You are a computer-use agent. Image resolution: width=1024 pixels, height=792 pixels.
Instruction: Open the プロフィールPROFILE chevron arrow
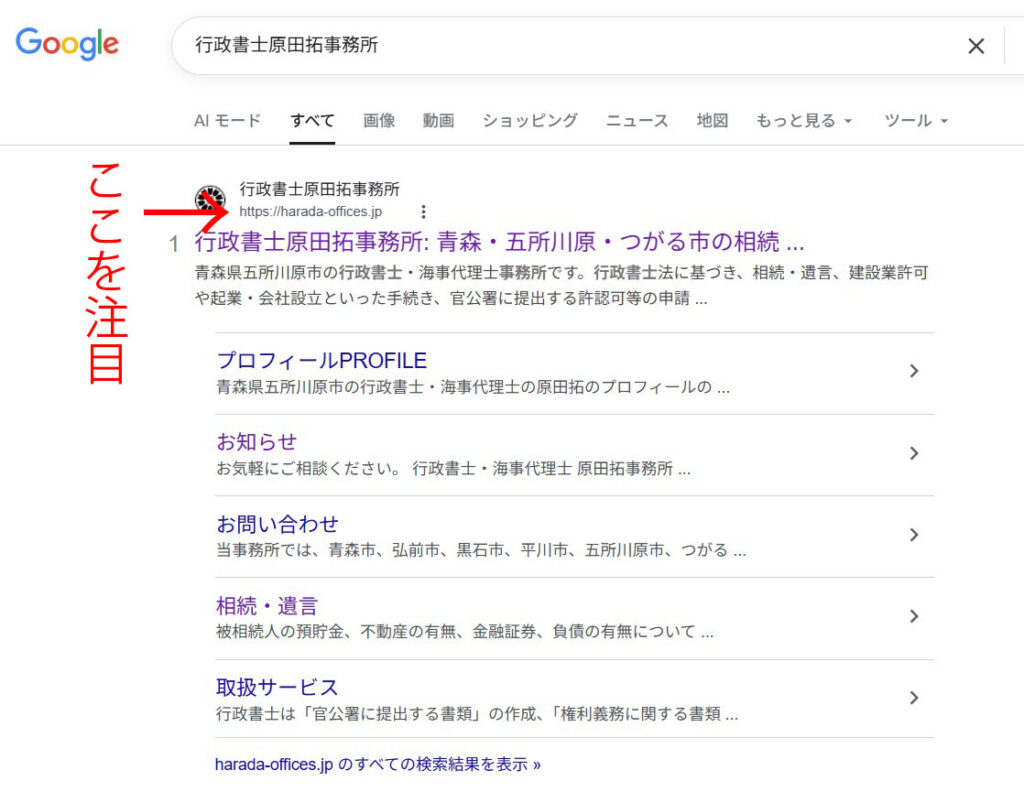point(914,371)
